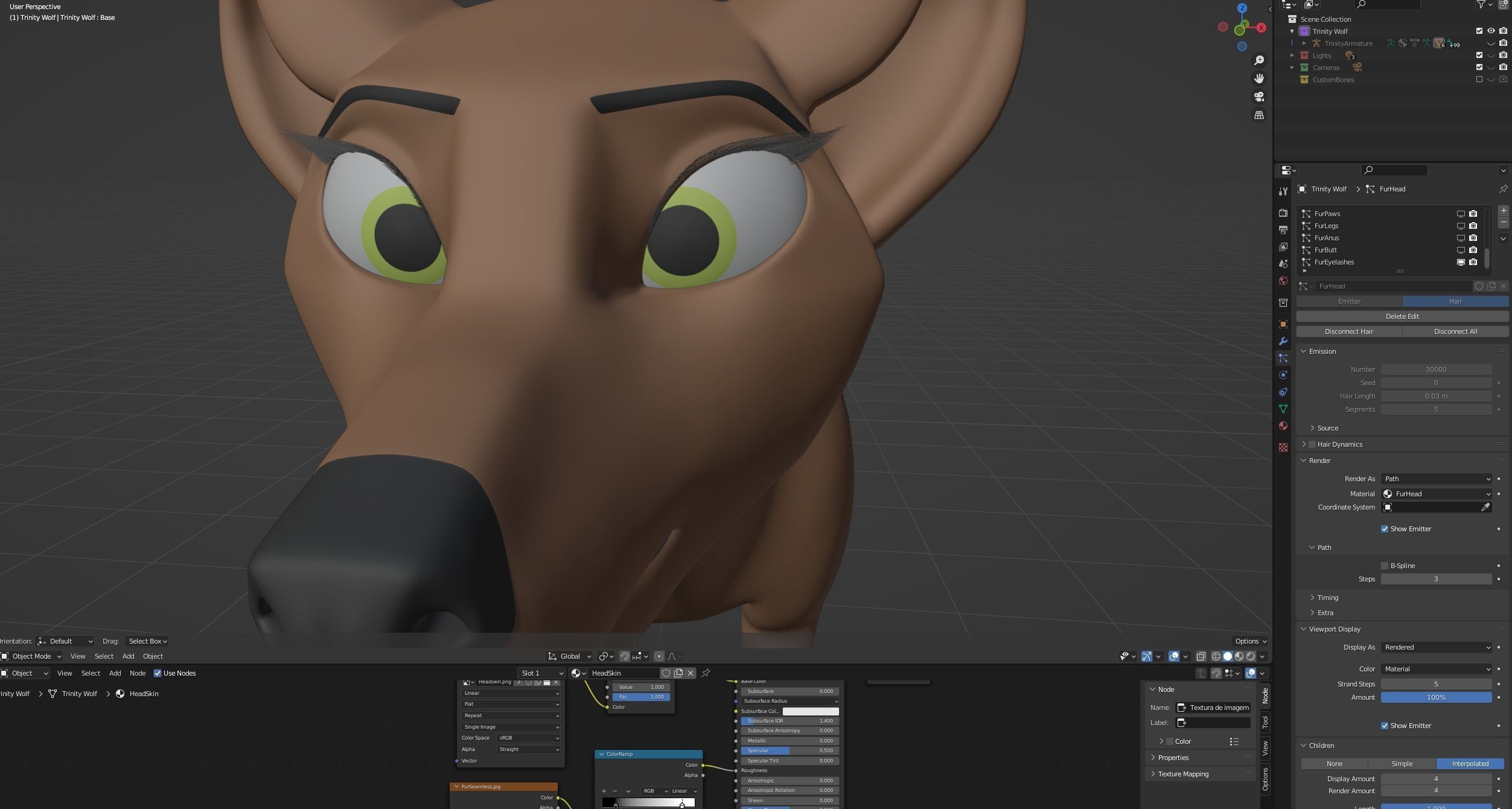This screenshot has height=809, width=1512.
Task: Open the Output properties tab
Action: (x=1283, y=230)
